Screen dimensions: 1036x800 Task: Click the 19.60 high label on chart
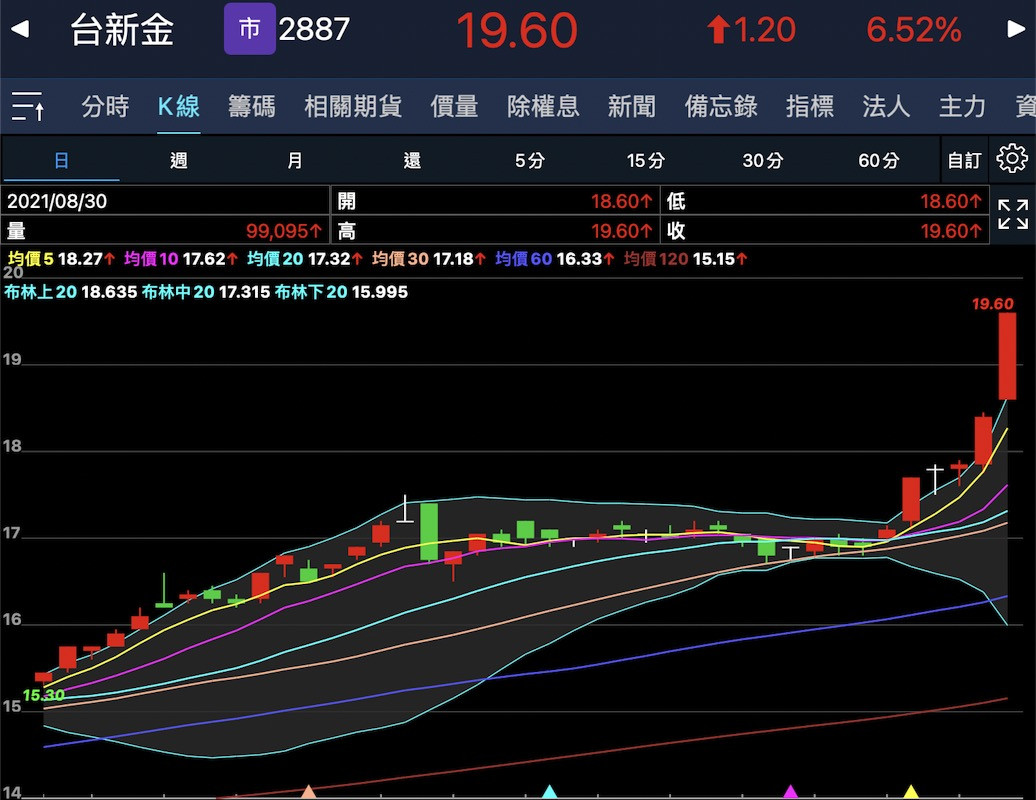[x=992, y=304]
